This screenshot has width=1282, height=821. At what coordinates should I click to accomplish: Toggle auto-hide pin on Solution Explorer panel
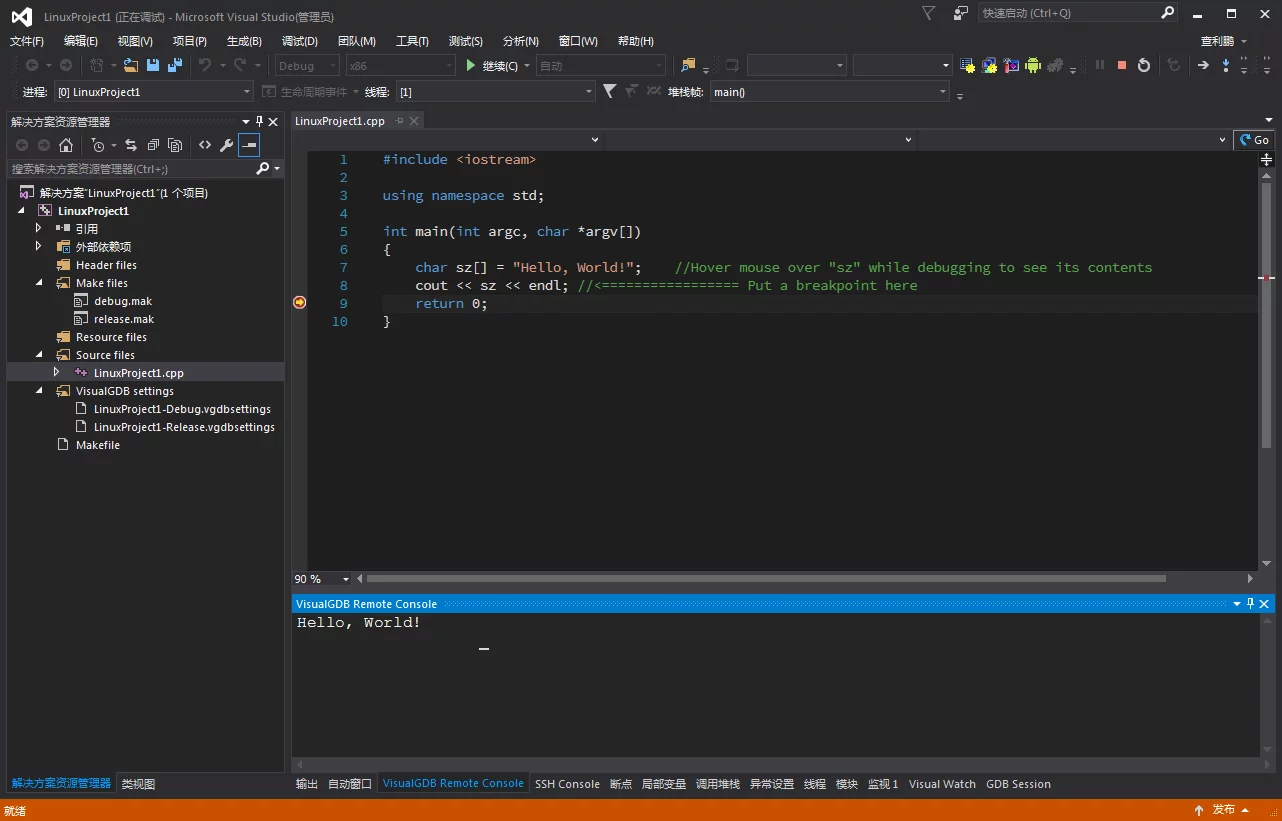(259, 122)
